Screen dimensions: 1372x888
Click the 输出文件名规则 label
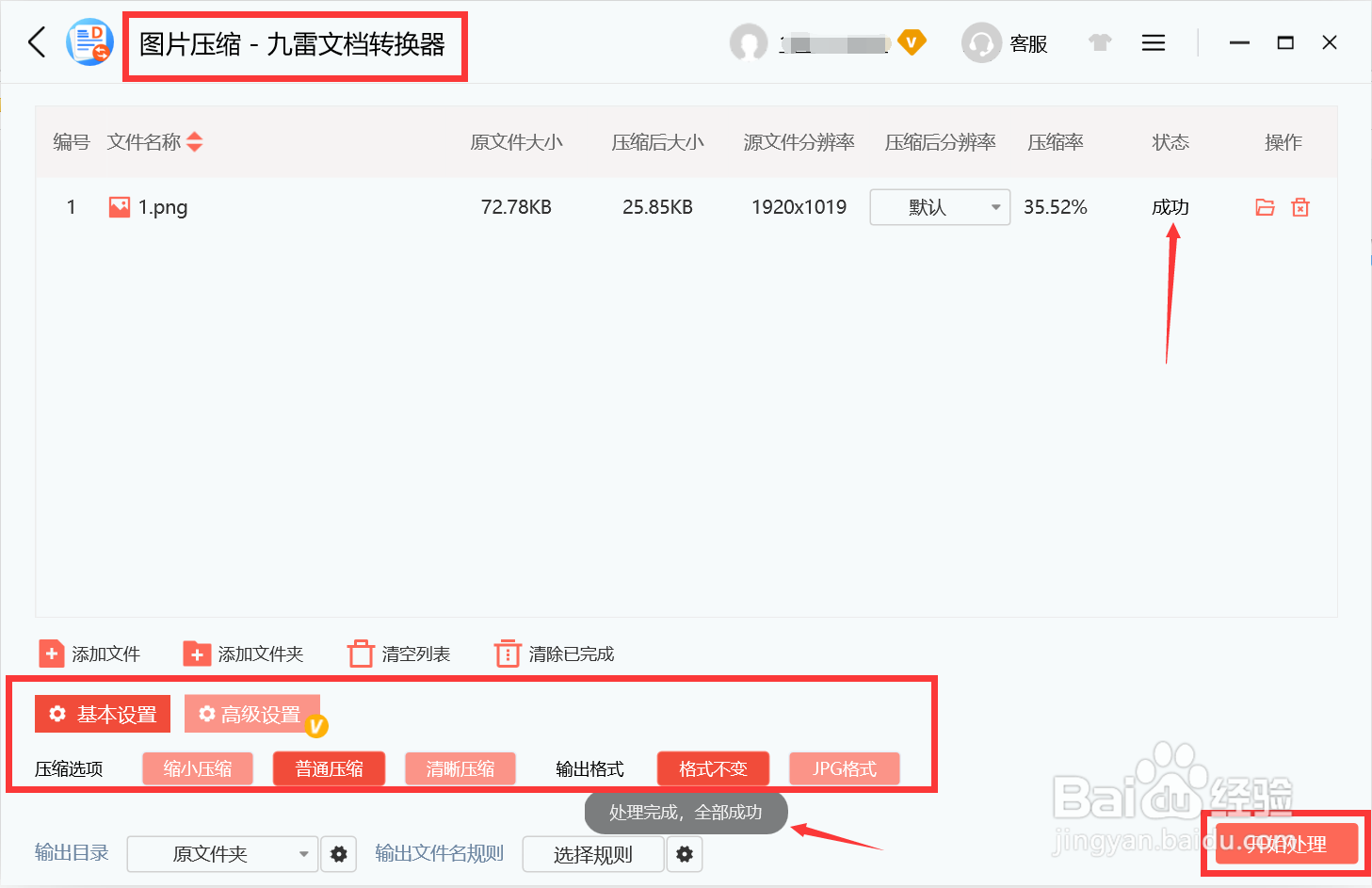pyautogui.click(x=440, y=853)
